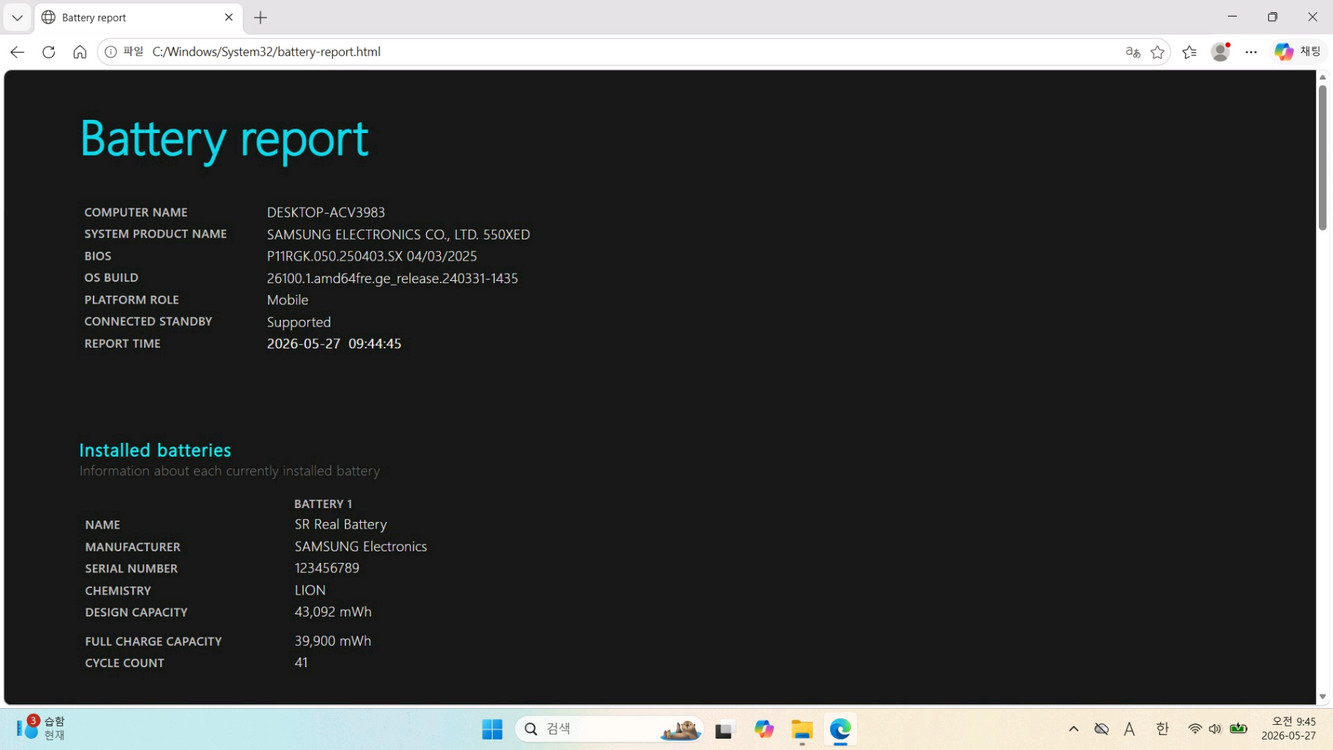This screenshot has width=1333, height=750.
Task: Open a new browser tab
Action: coord(260,17)
